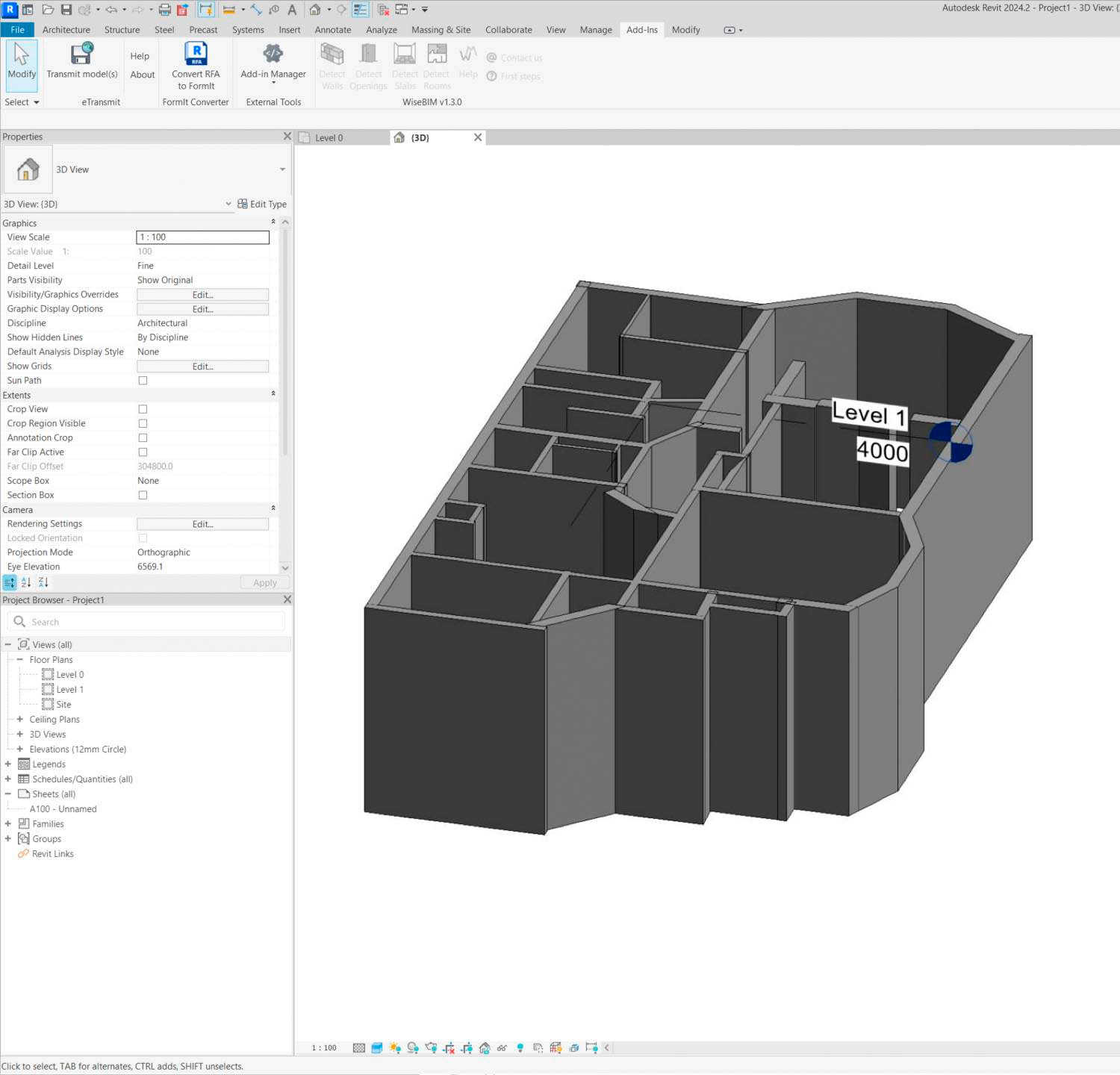Open the Level 0 view tab
Screen dimensions: 1120x1075
329,137
